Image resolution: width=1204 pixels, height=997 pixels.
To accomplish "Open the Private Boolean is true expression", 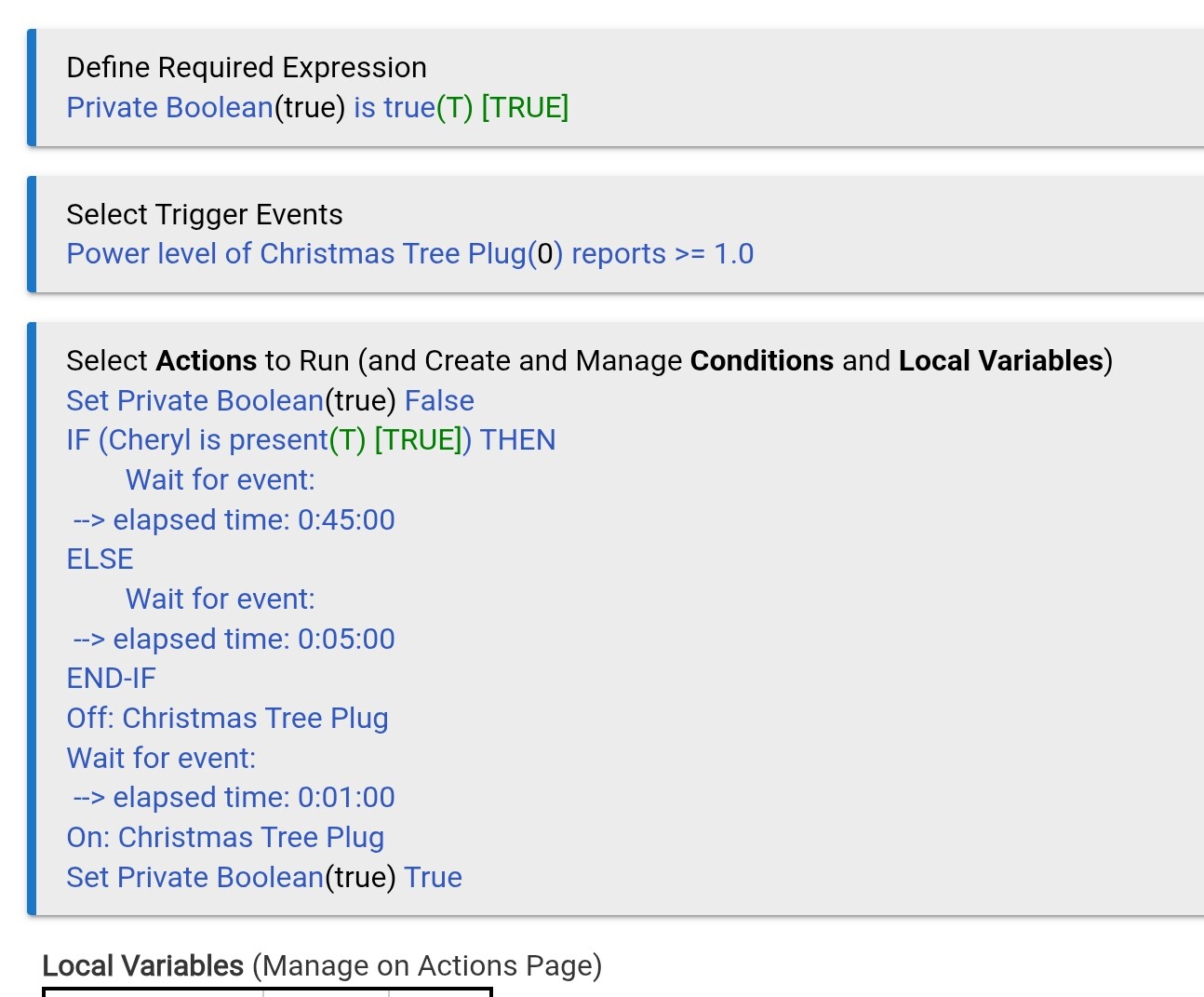I will (317, 108).
